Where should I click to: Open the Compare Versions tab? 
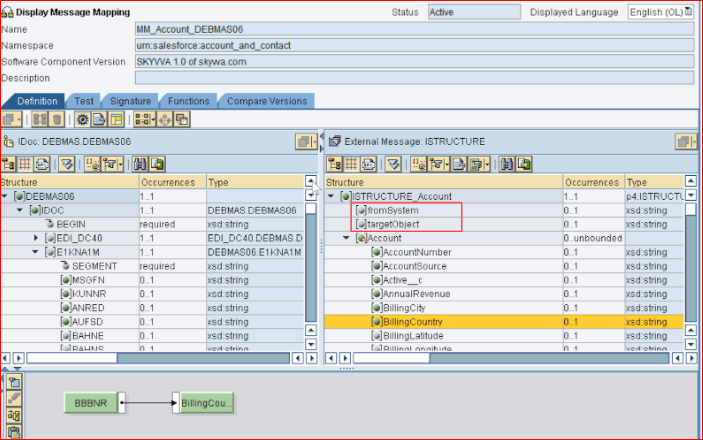pyautogui.click(x=267, y=101)
